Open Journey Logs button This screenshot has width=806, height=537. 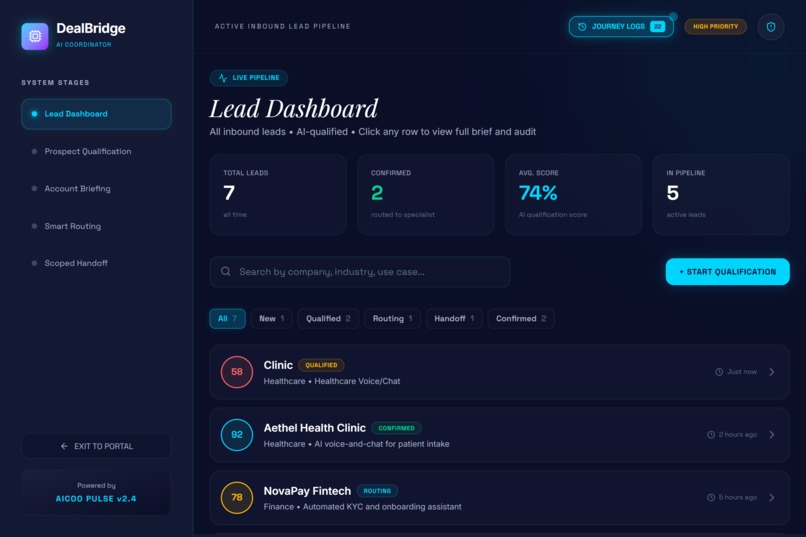[621, 27]
